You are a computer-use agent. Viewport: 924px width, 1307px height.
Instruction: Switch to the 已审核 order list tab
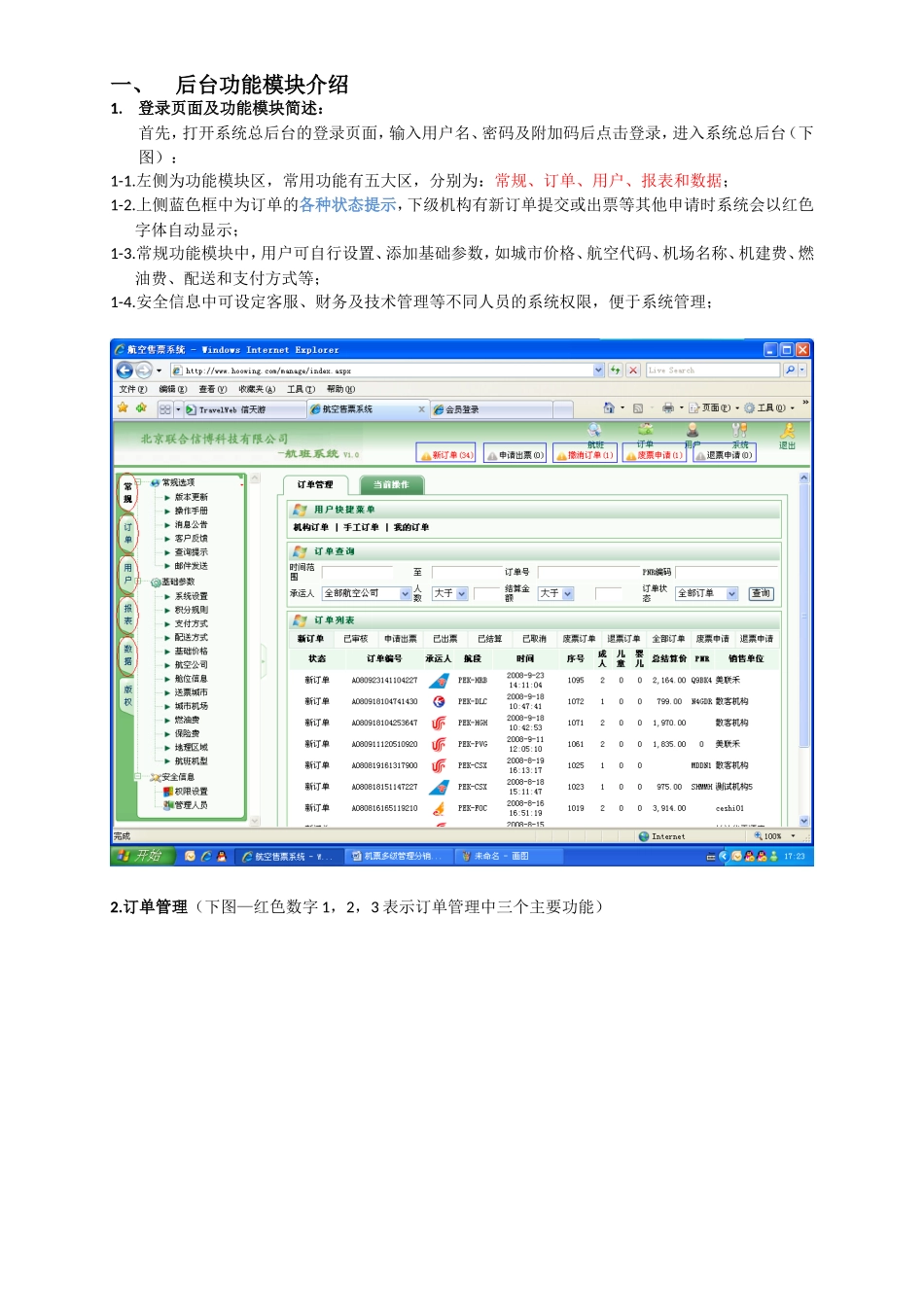pyautogui.click(x=355, y=639)
